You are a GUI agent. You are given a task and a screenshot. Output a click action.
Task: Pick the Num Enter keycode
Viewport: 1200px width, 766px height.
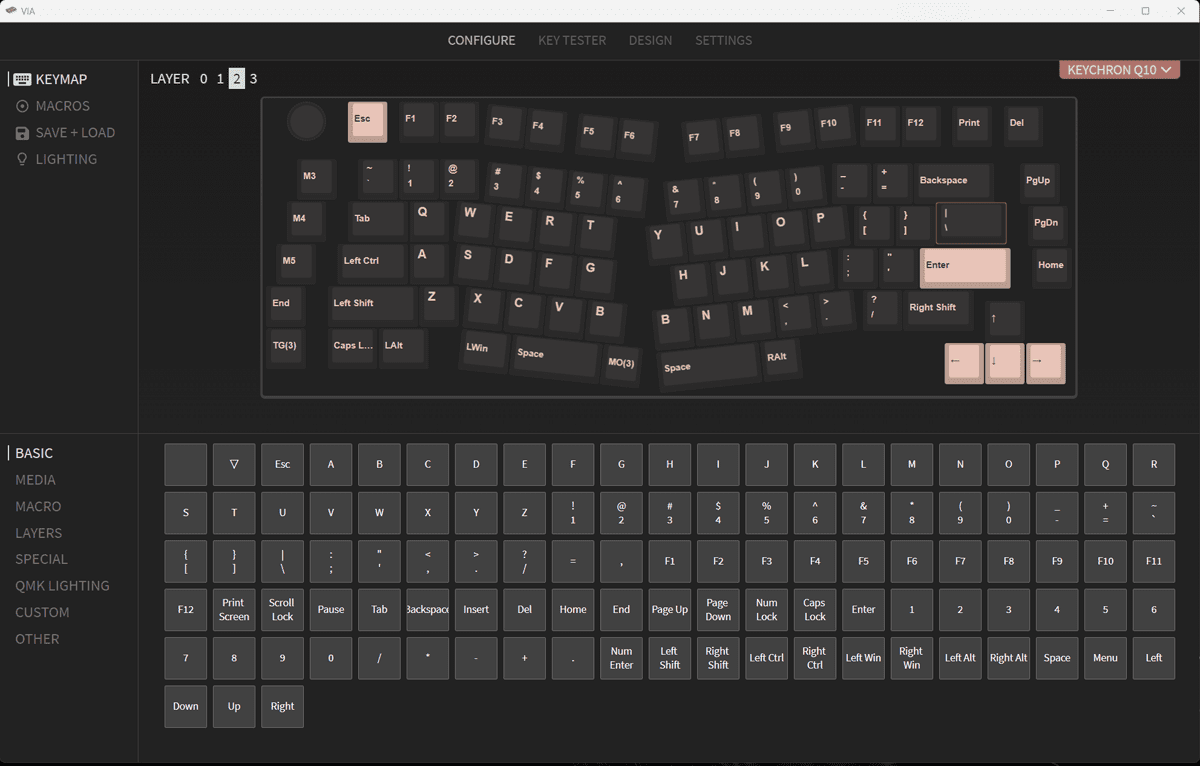click(622, 658)
